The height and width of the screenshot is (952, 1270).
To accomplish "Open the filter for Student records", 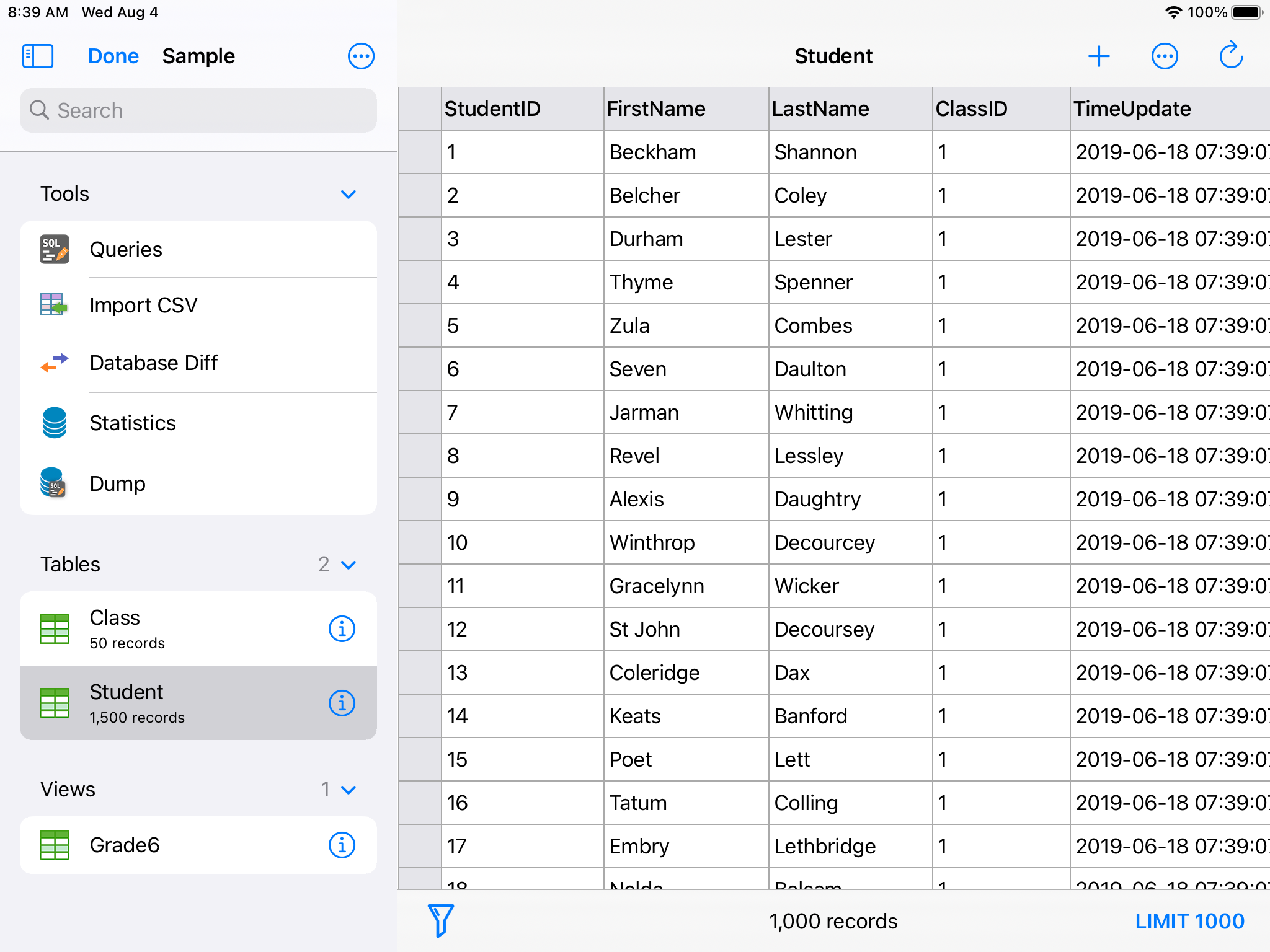I will (x=442, y=921).
